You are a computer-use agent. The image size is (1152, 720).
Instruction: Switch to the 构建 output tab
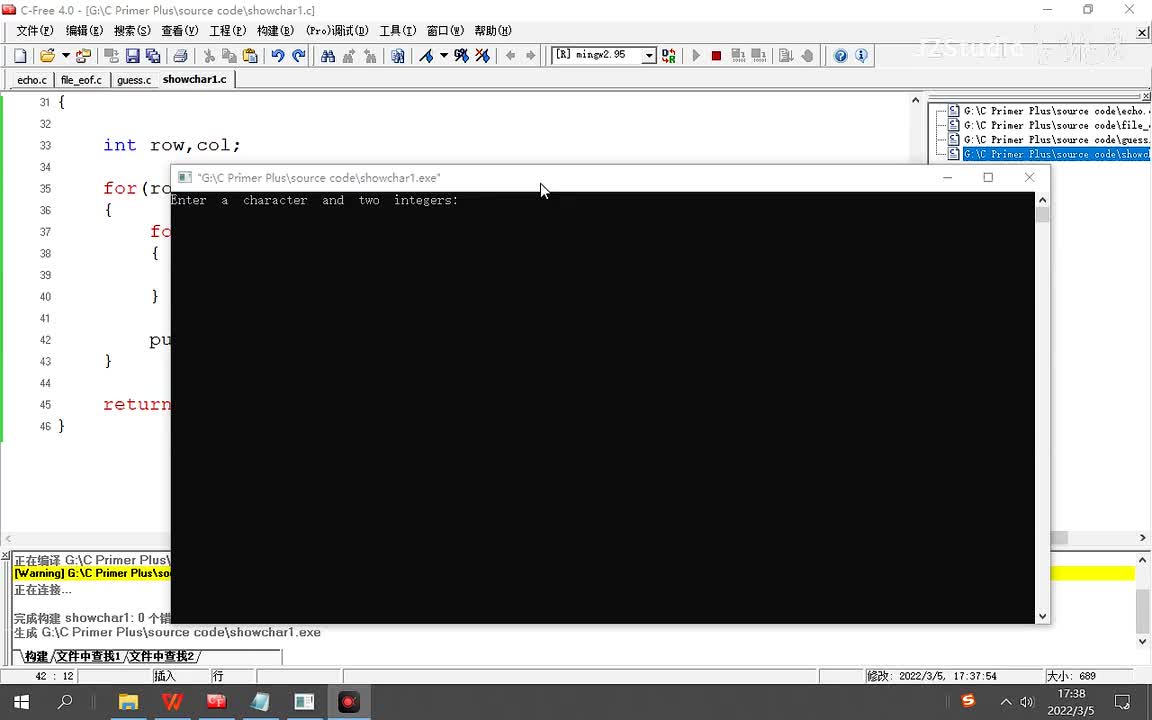coord(36,656)
